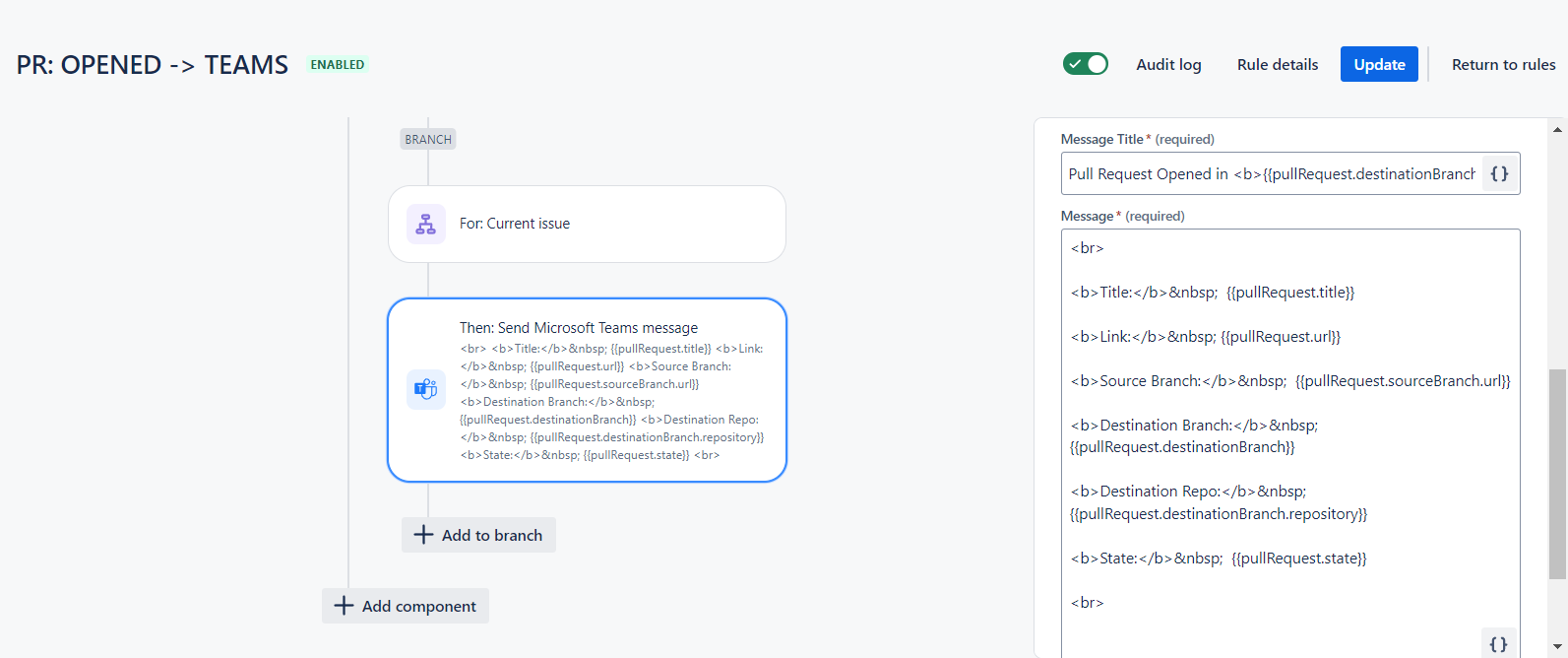Click the {{pullRequest.sourceBranch.url}} line in Message
This screenshot has height=658, width=1568.
click(1290, 381)
